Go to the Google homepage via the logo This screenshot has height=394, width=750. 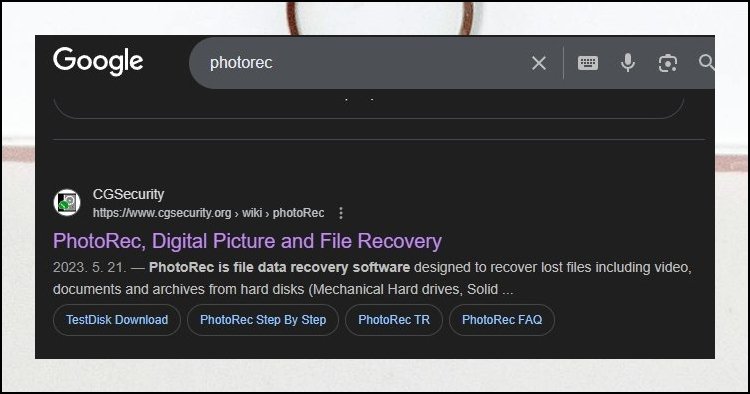pos(98,62)
